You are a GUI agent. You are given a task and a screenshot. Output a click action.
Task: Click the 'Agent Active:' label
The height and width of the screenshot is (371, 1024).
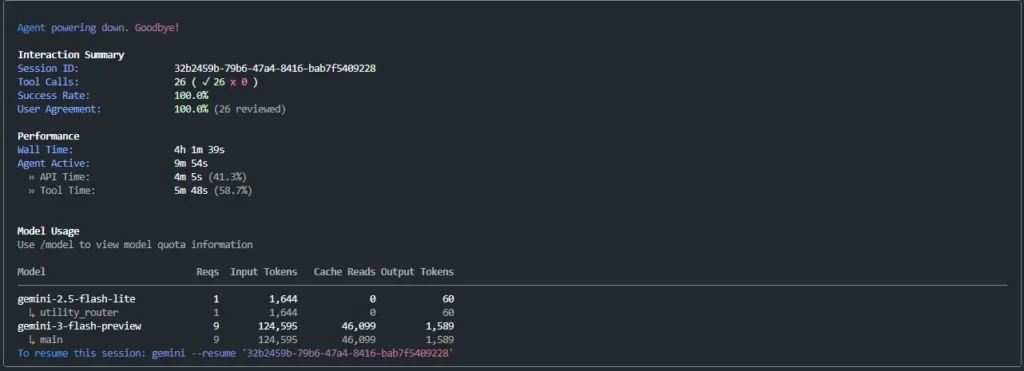pyautogui.click(x=54, y=163)
